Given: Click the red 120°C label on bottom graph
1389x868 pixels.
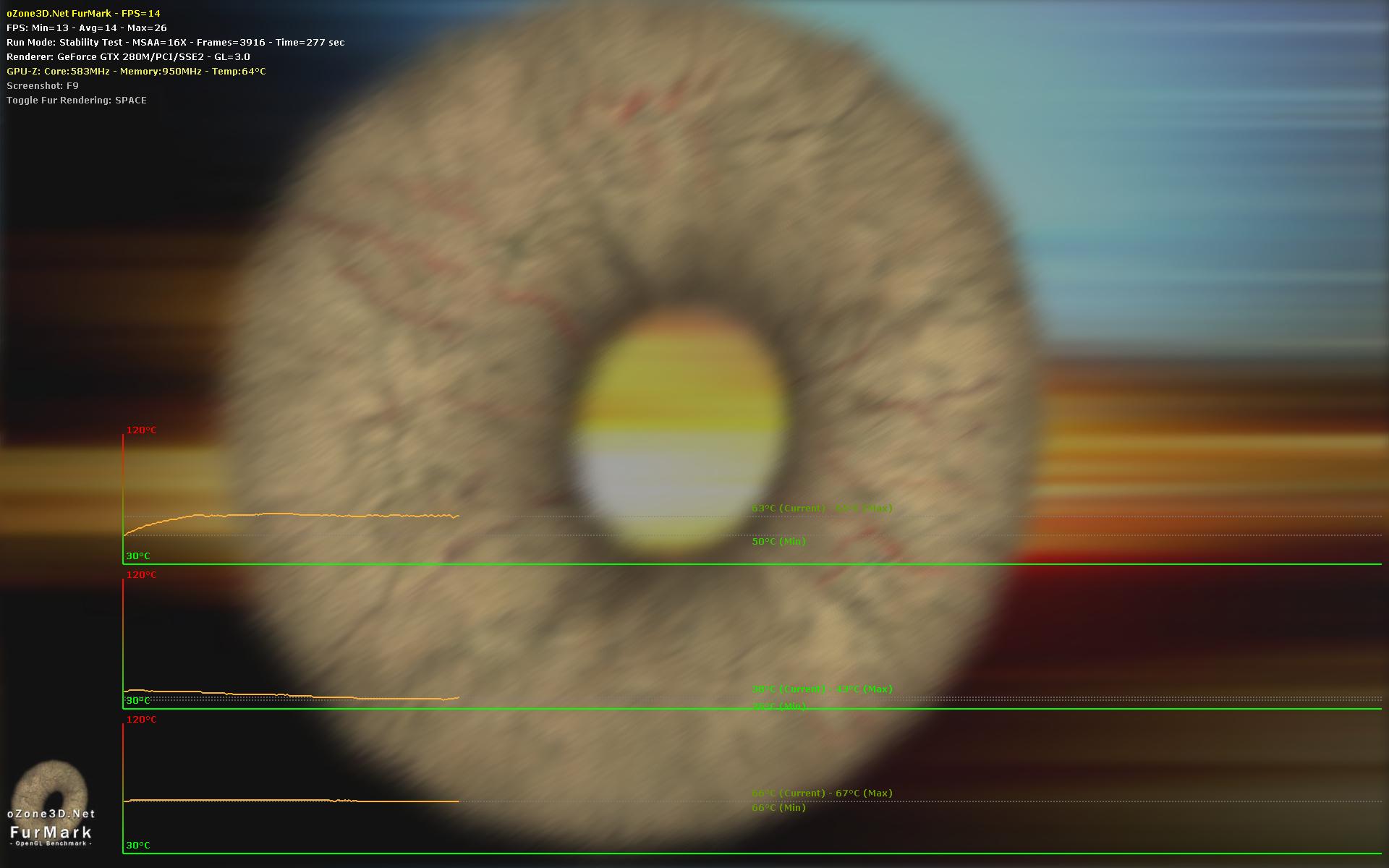Looking at the screenshot, I should click(x=141, y=719).
